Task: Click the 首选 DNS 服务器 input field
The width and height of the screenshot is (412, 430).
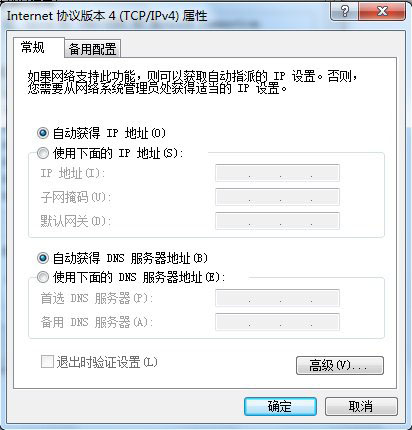Action: click(x=277, y=298)
